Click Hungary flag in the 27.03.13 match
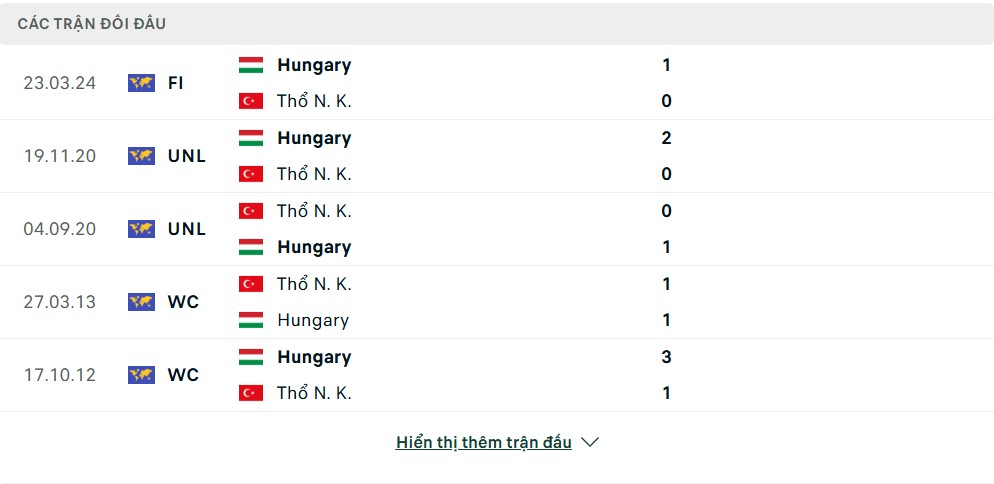 [251, 320]
